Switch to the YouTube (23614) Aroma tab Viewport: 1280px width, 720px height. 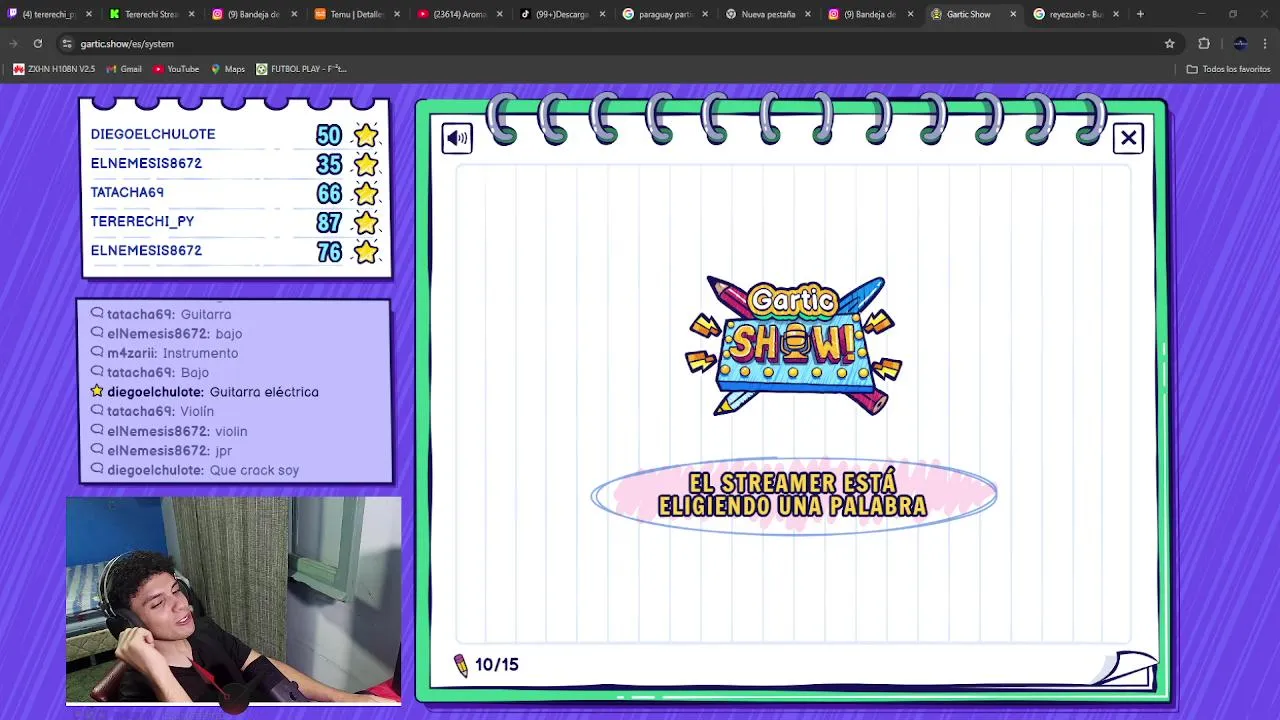(459, 14)
